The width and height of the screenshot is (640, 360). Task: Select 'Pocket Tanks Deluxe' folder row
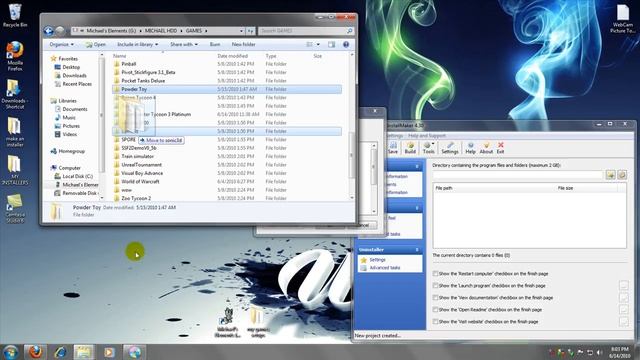tap(227, 81)
